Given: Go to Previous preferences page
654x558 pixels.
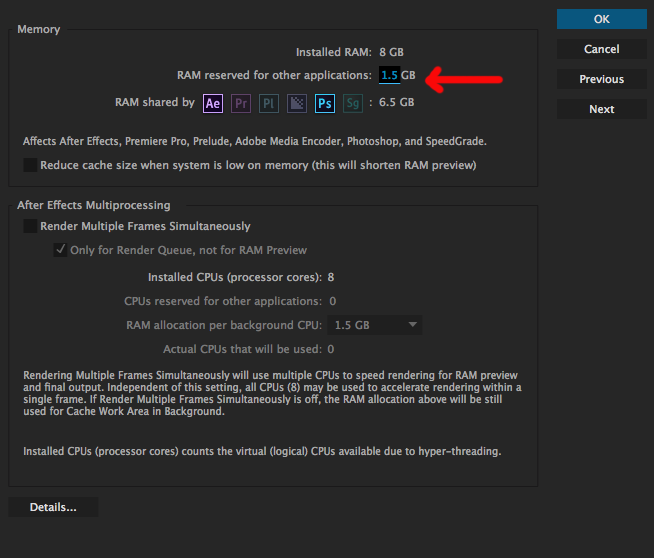Looking at the screenshot, I should (x=601, y=79).
